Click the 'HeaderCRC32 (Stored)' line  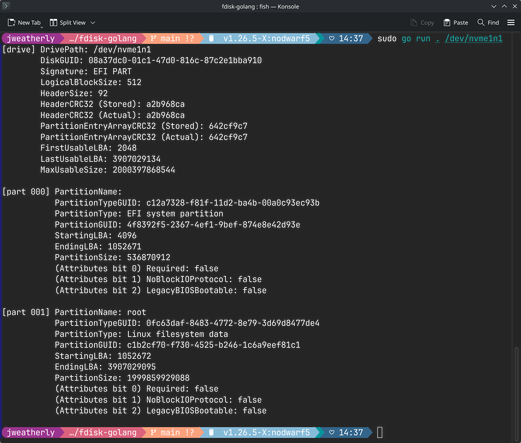click(x=112, y=104)
